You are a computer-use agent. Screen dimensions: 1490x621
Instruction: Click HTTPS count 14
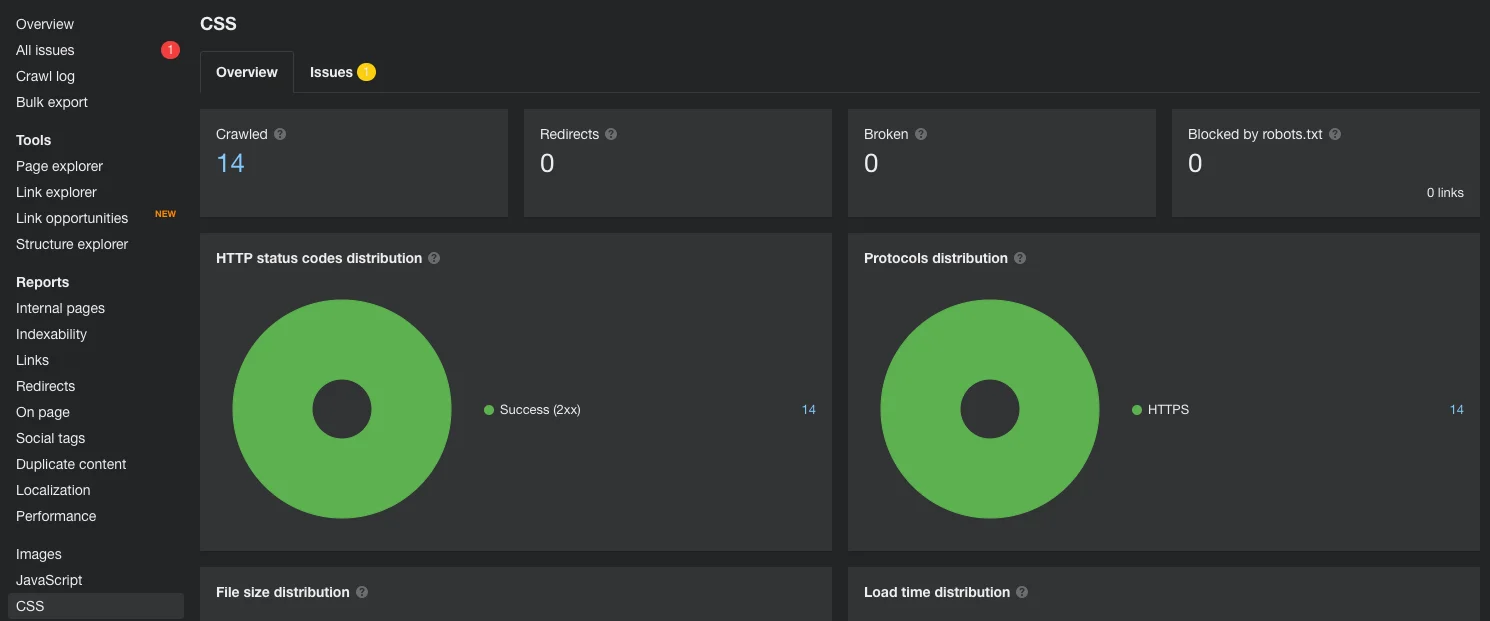pyautogui.click(x=1457, y=410)
